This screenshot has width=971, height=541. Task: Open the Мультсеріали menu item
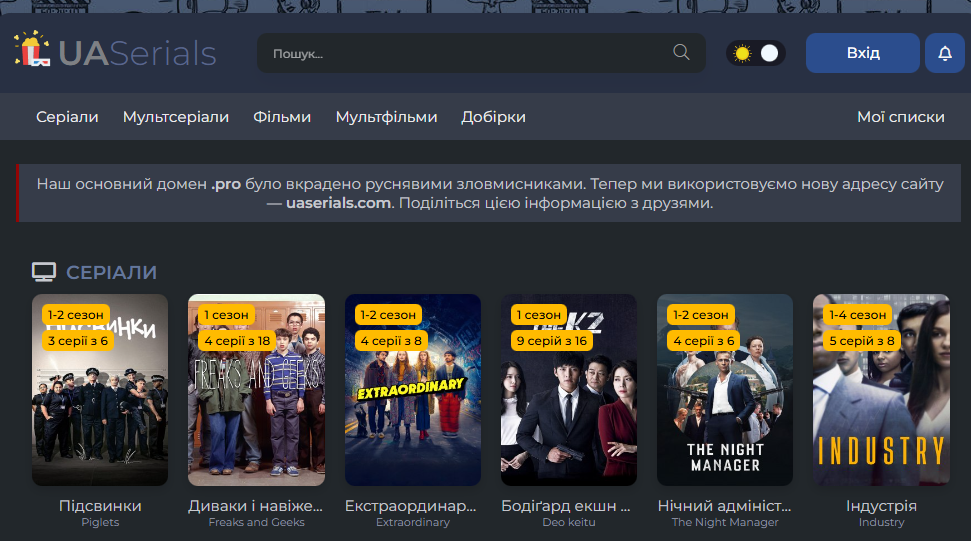click(x=176, y=117)
